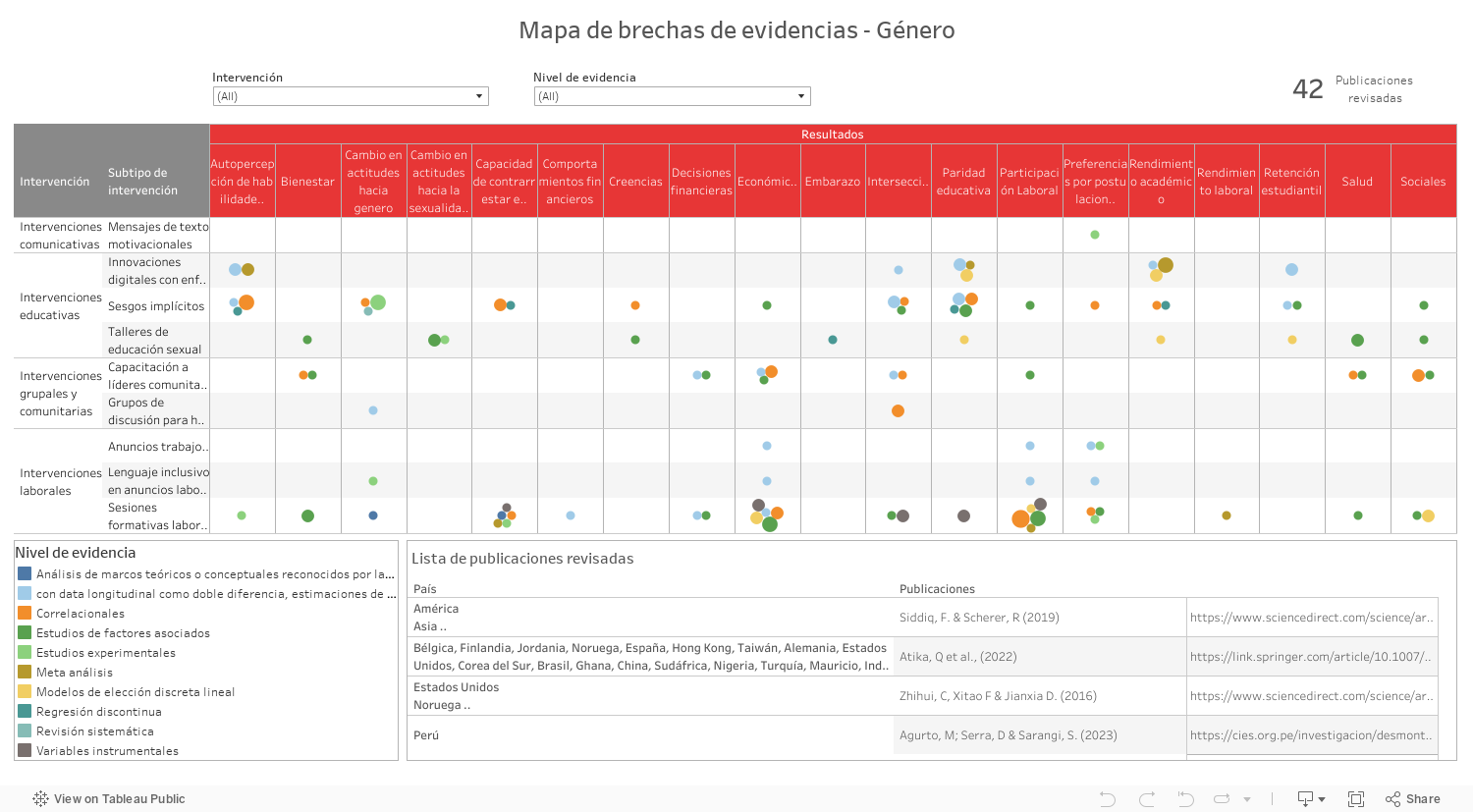Image resolution: width=1473 pixels, height=812 pixels.
Task: Click the green dot in Mensajes de texto row
Action: click(x=1095, y=235)
